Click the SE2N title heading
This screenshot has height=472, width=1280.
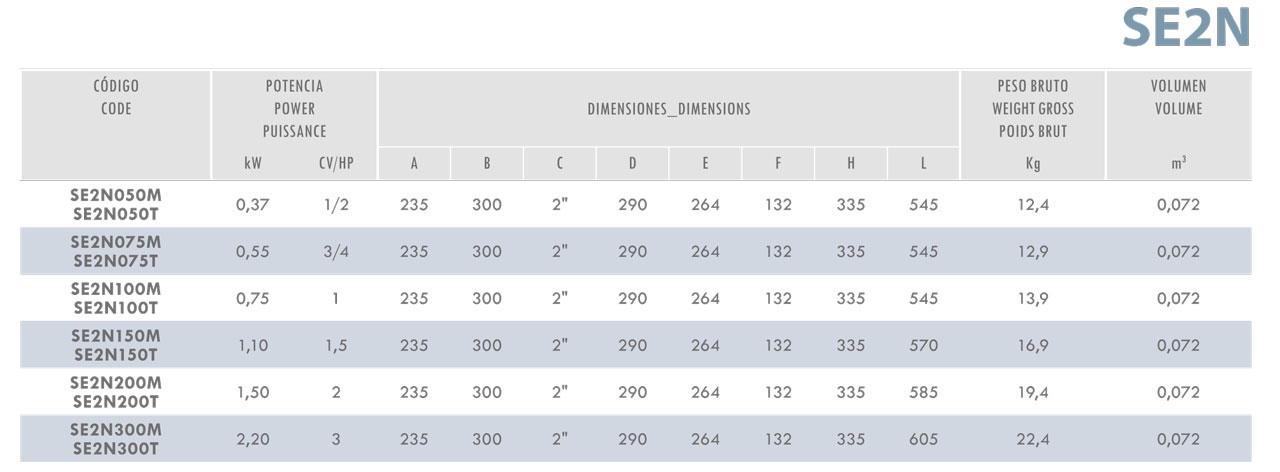pos(1186,29)
